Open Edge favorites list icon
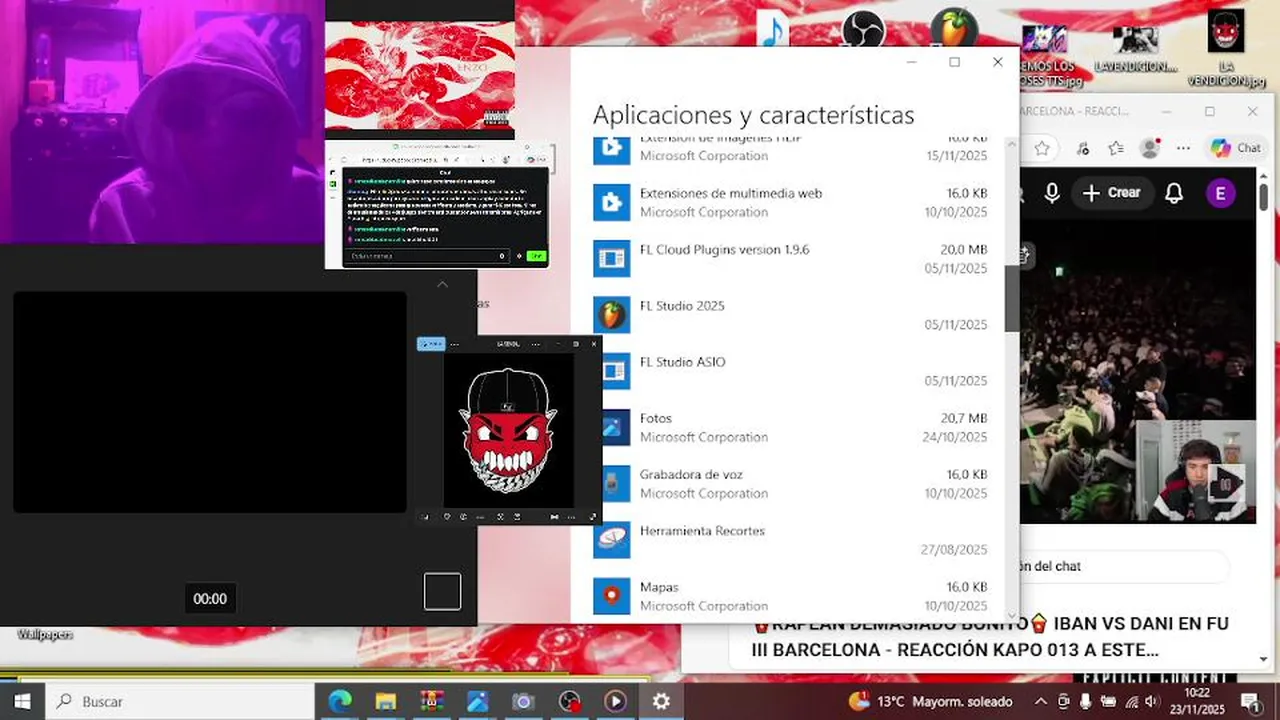This screenshot has width=1280, height=720. [1116, 148]
